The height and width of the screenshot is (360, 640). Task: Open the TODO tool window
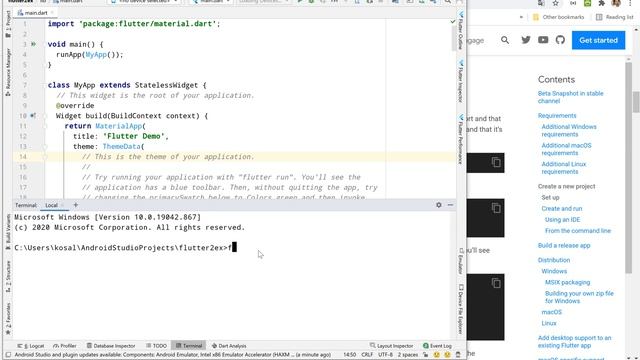tap(156, 346)
